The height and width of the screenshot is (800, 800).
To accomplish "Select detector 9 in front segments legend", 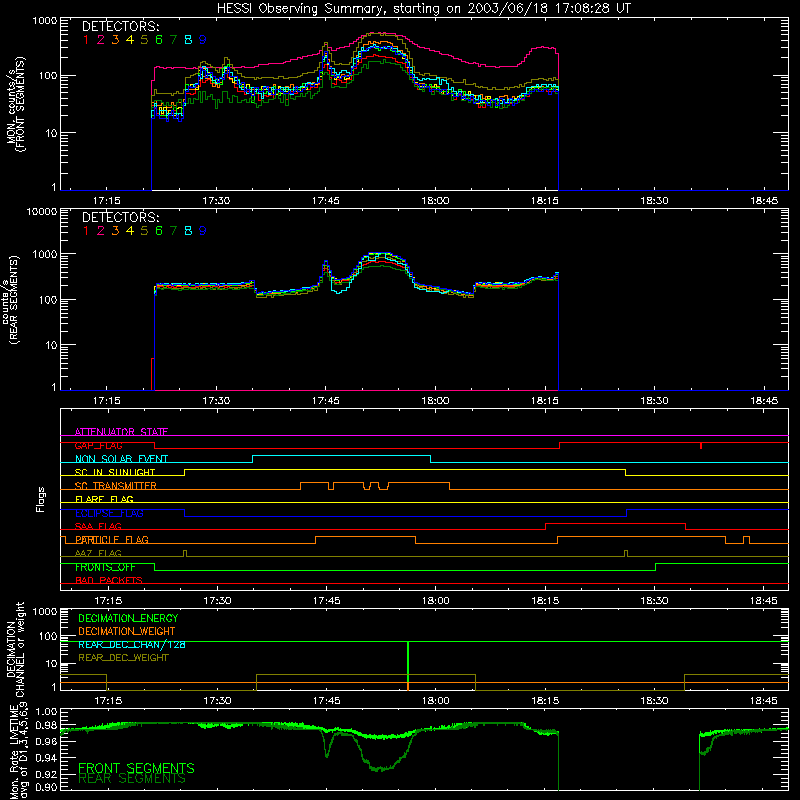I will tap(203, 40).
